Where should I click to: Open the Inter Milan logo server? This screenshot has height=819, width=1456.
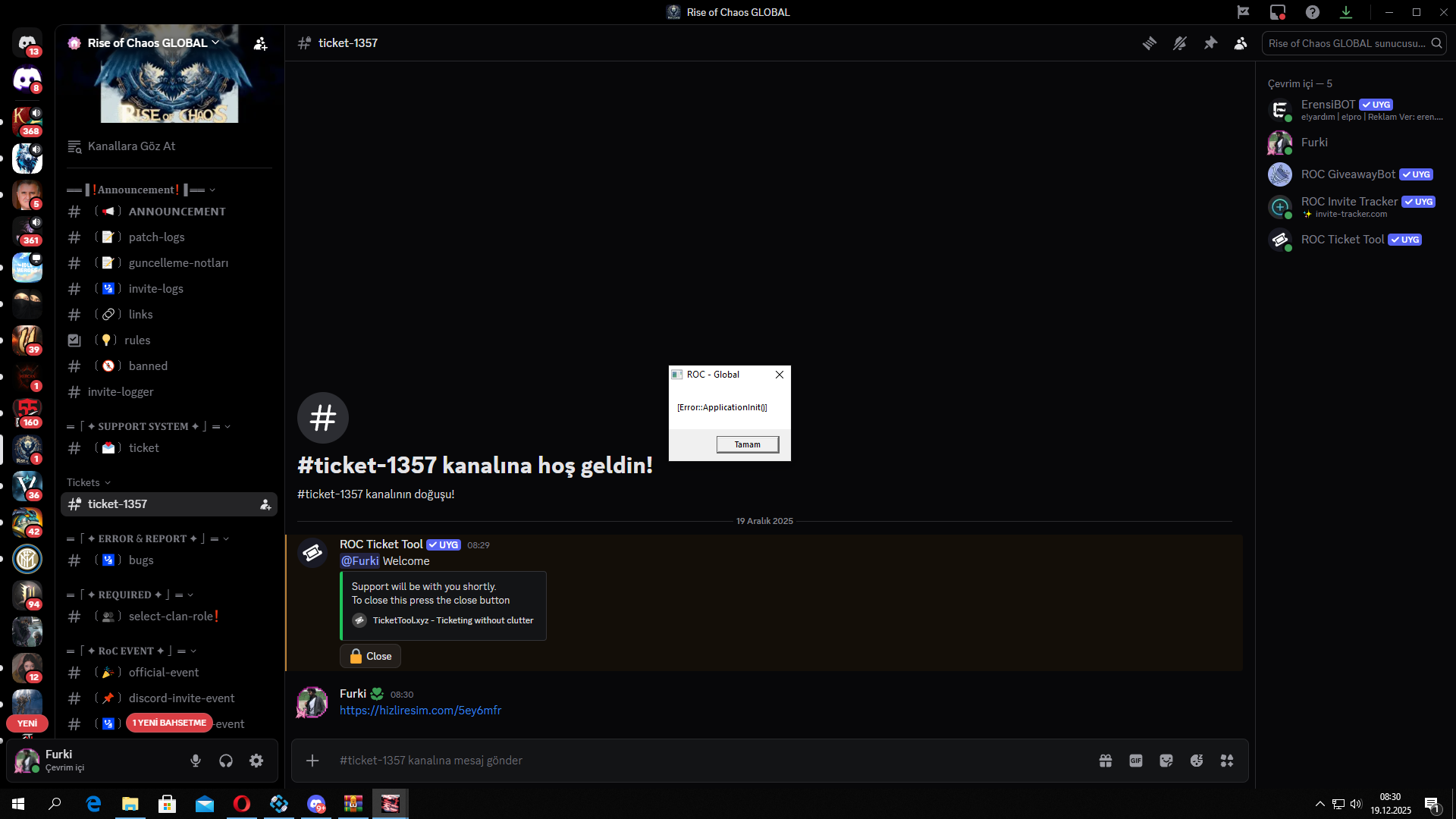[x=27, y=559]
